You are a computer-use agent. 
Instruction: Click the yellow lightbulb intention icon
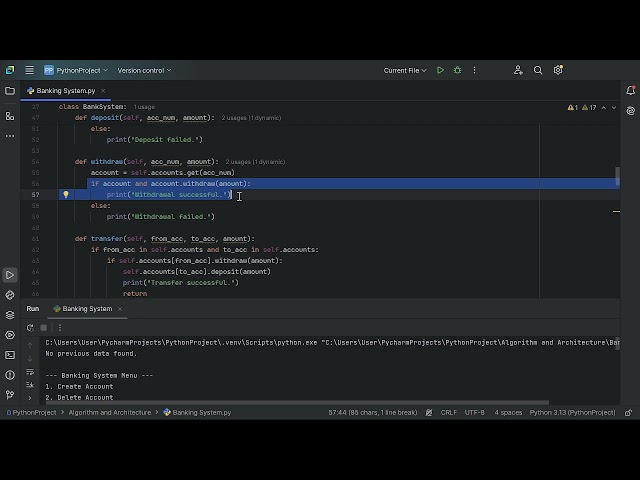tap(66, 195)
